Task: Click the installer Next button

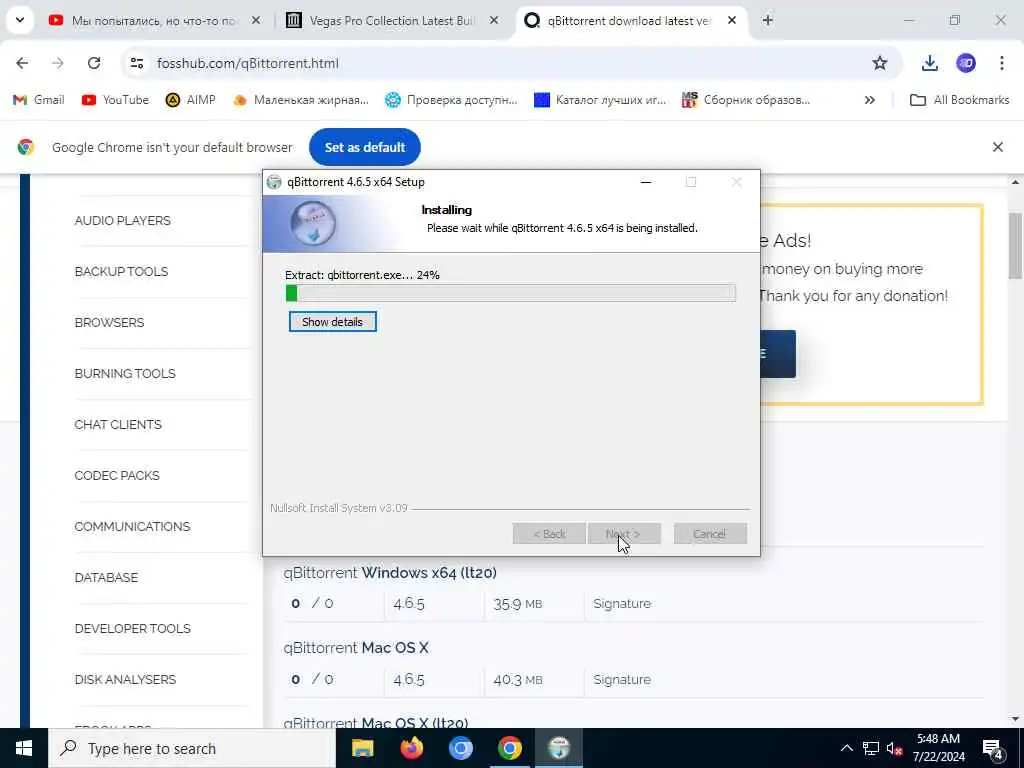Action: click(624, 534)
